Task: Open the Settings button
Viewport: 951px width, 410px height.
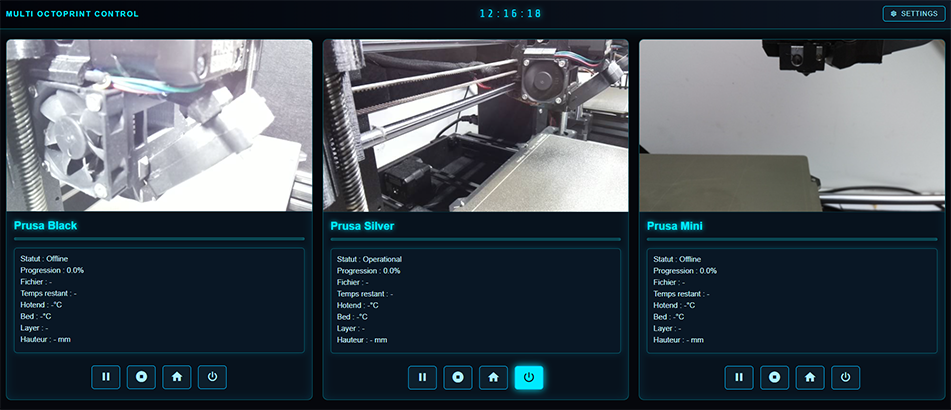Action: pos(914,13)
